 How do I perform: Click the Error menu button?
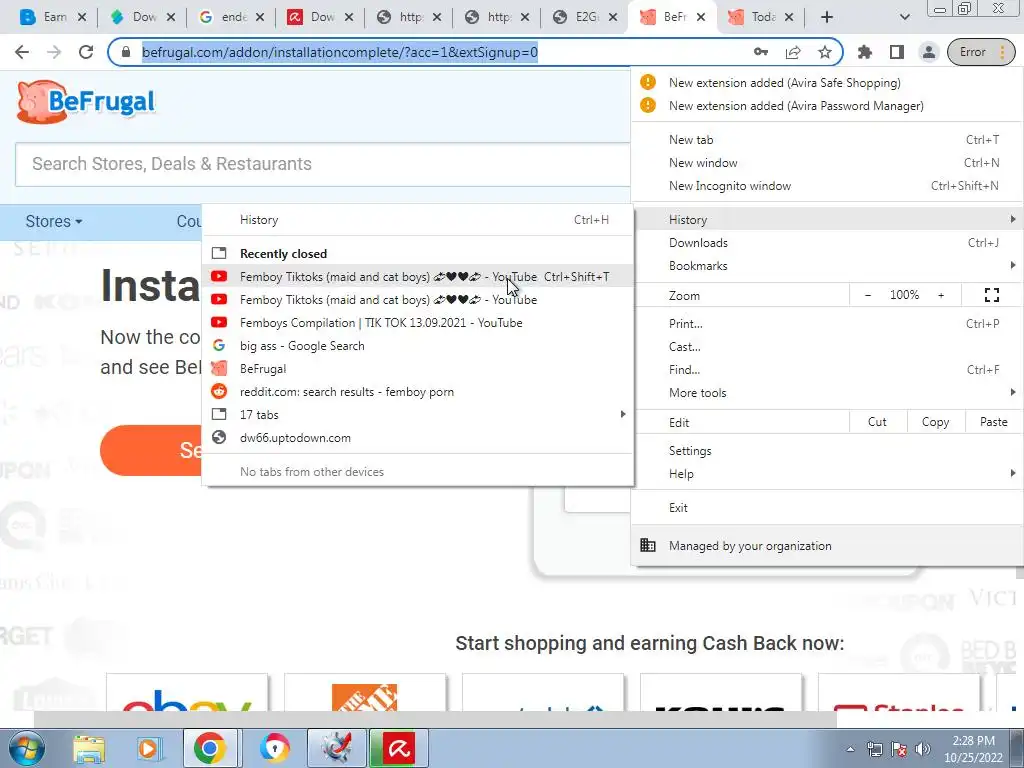click(x=981, y=52)
